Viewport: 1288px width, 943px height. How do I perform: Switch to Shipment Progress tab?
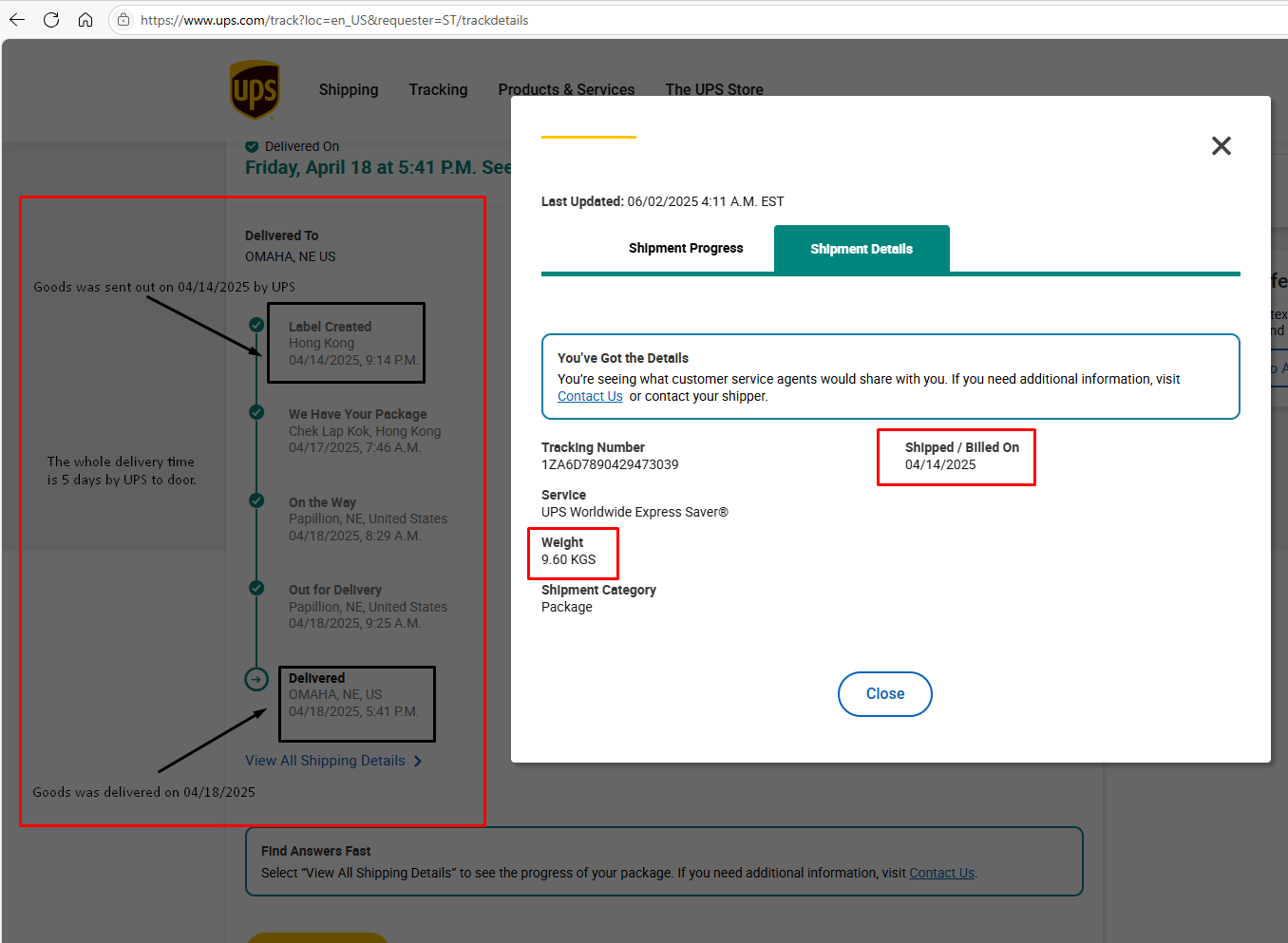pyautogui.click(x=686, y=248)
